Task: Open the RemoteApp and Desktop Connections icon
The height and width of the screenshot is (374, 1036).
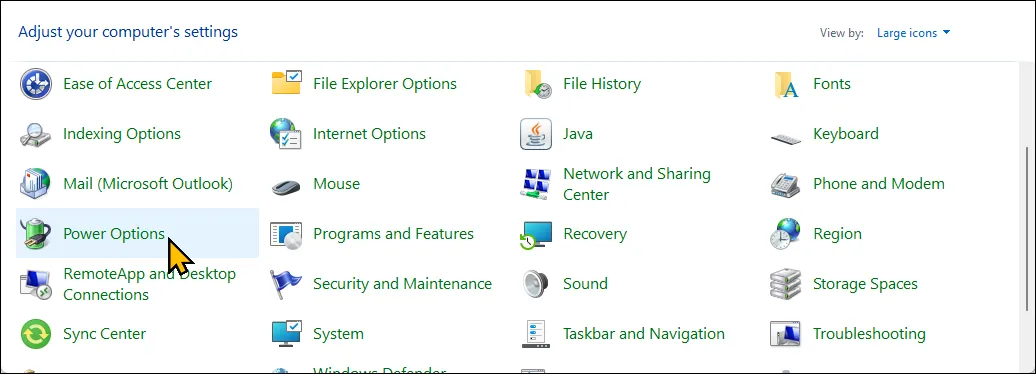Action: 36,284
